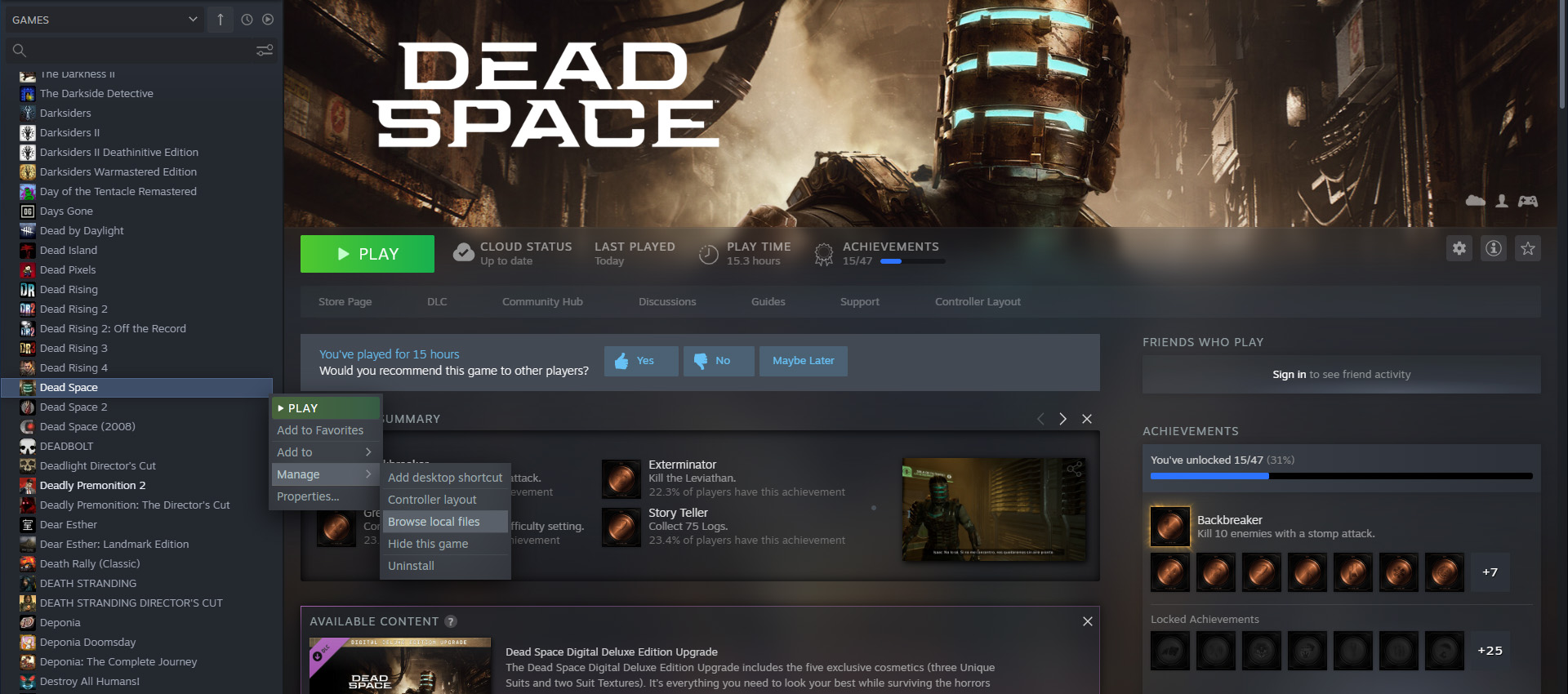
Task: Go to previous activity summary item
Action: 1040,419
